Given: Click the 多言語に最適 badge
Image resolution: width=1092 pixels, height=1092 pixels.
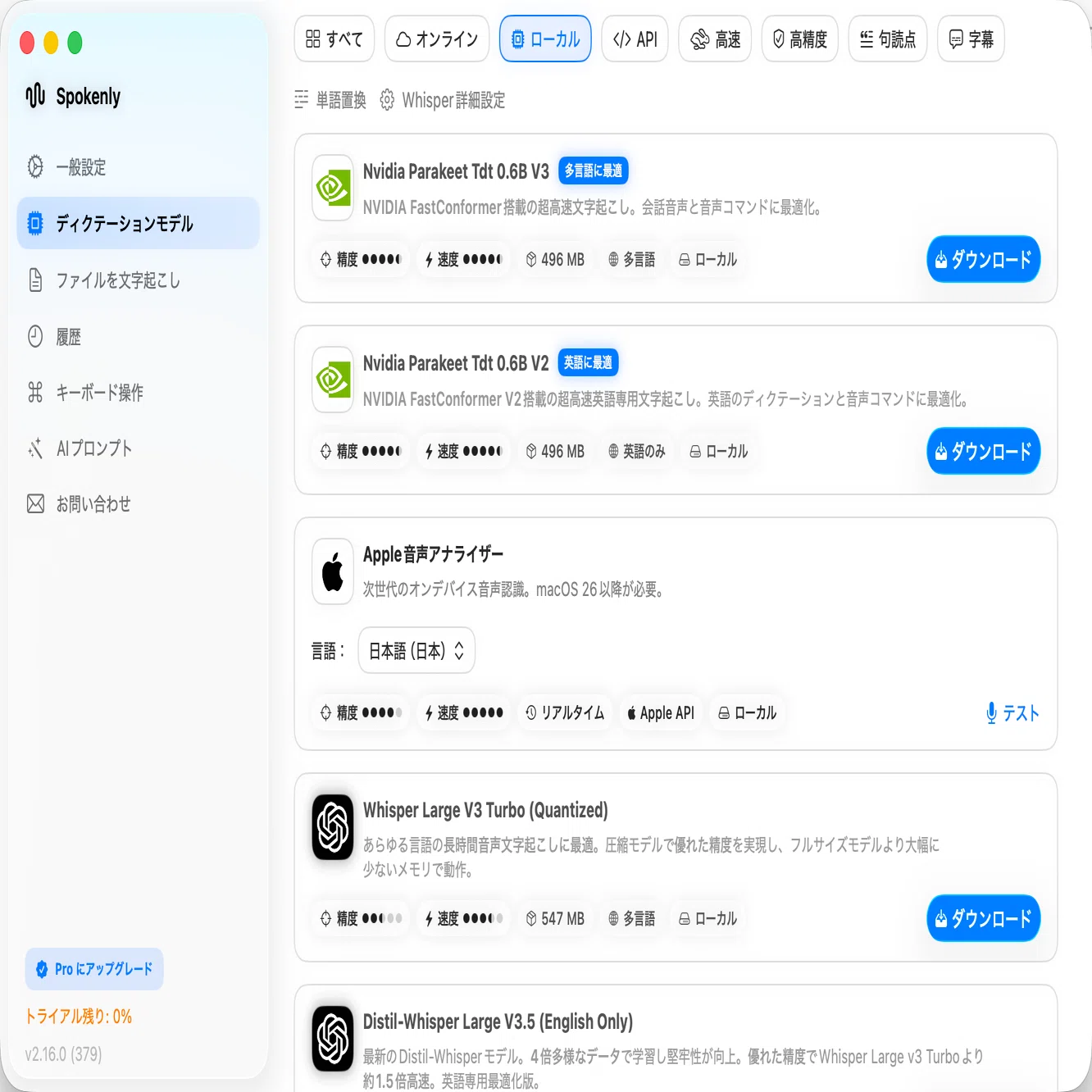Looking at the screenshot, I should (x=594, y=171).
